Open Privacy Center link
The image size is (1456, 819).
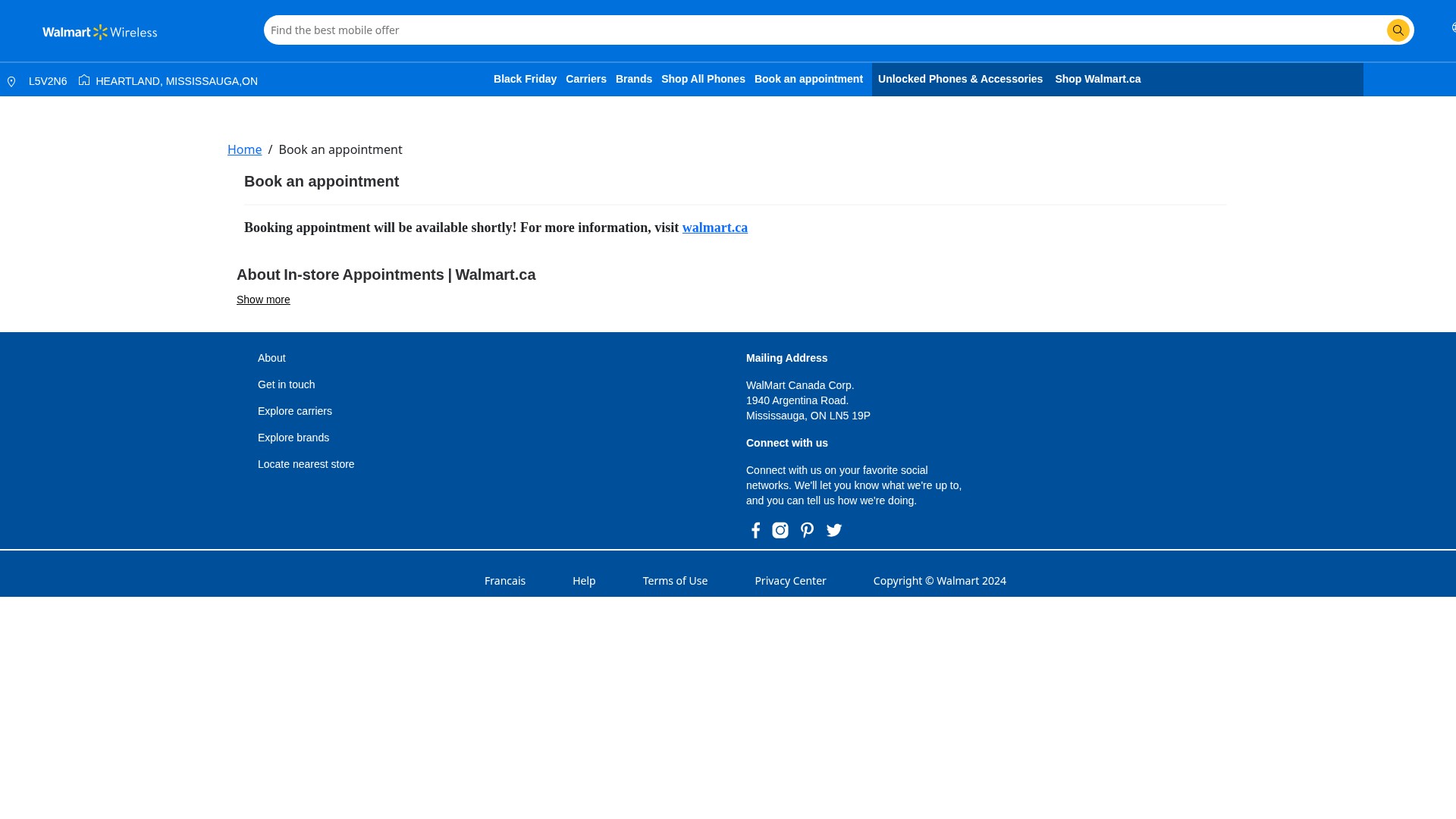point(790,581)
